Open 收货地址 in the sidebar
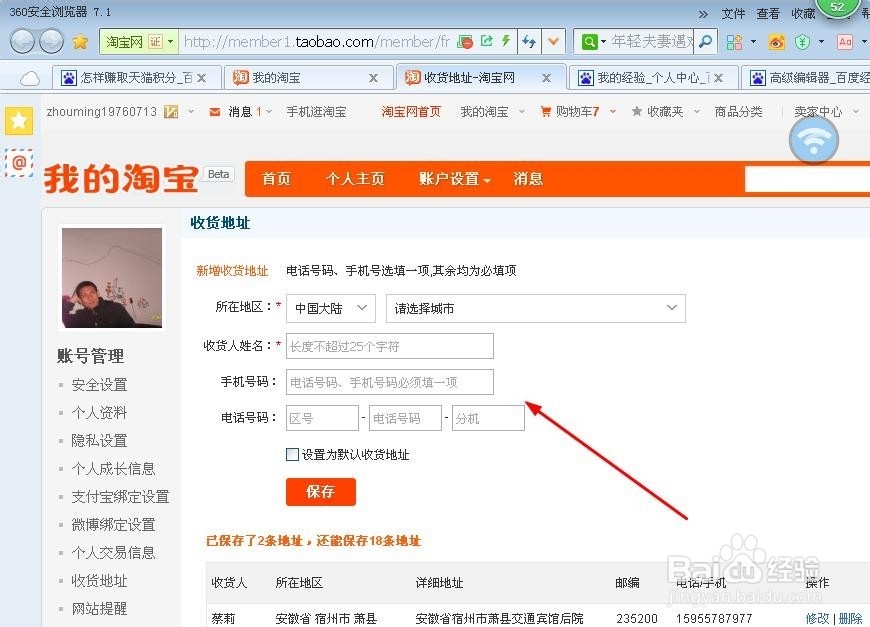 tap(99, 580)
